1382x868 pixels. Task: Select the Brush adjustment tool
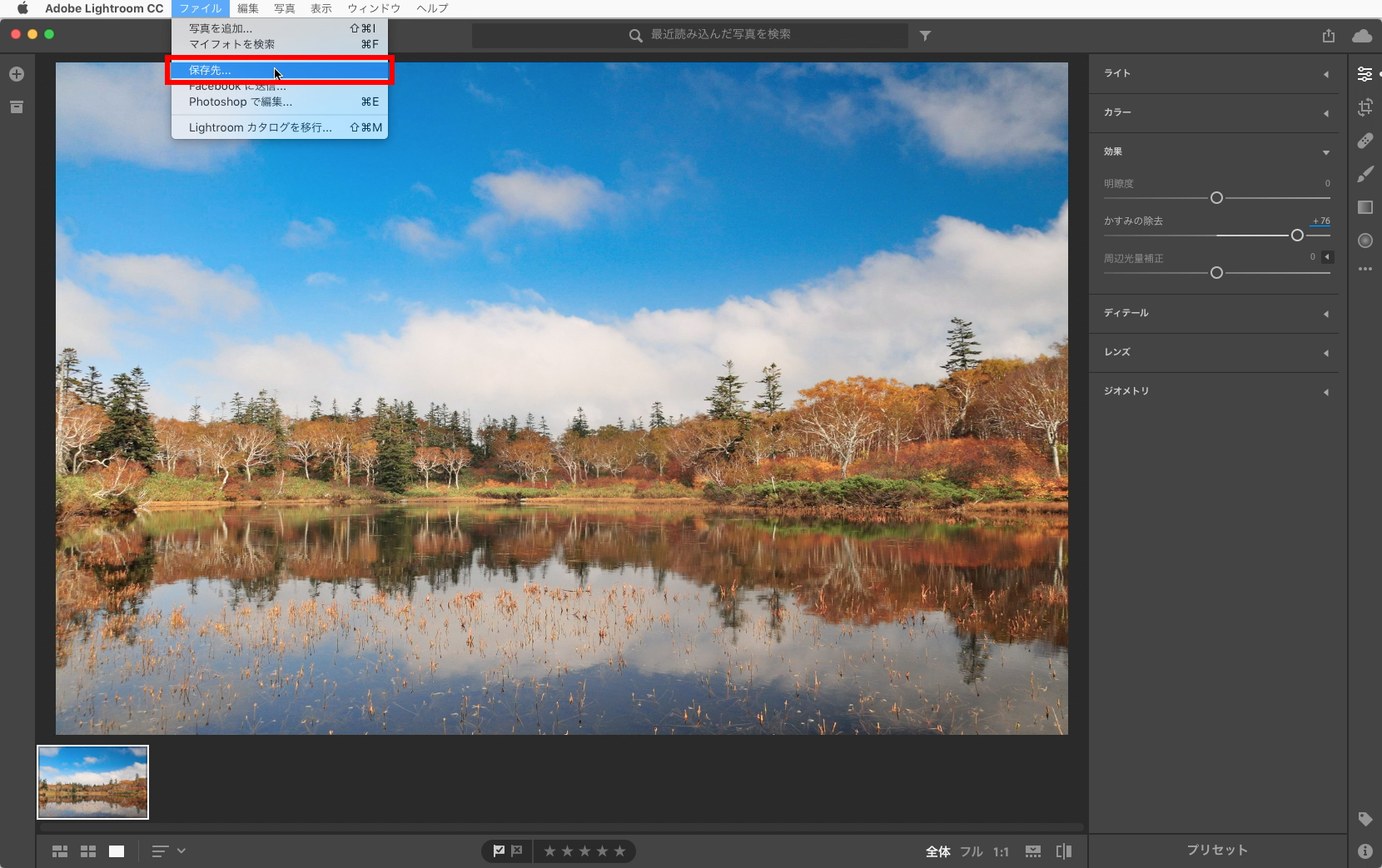[1365, 174]
